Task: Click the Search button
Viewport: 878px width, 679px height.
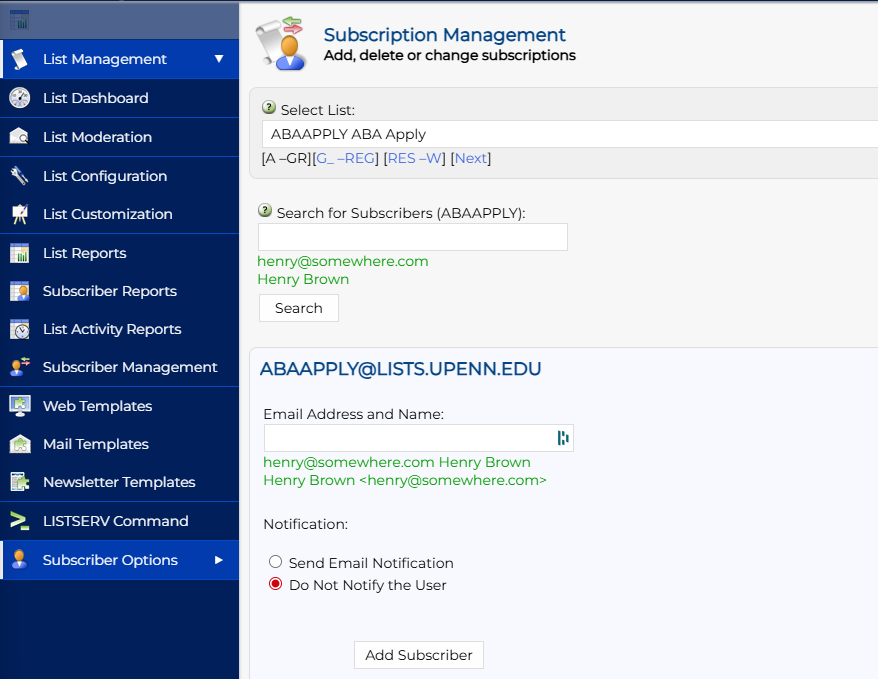Action: 299,308
